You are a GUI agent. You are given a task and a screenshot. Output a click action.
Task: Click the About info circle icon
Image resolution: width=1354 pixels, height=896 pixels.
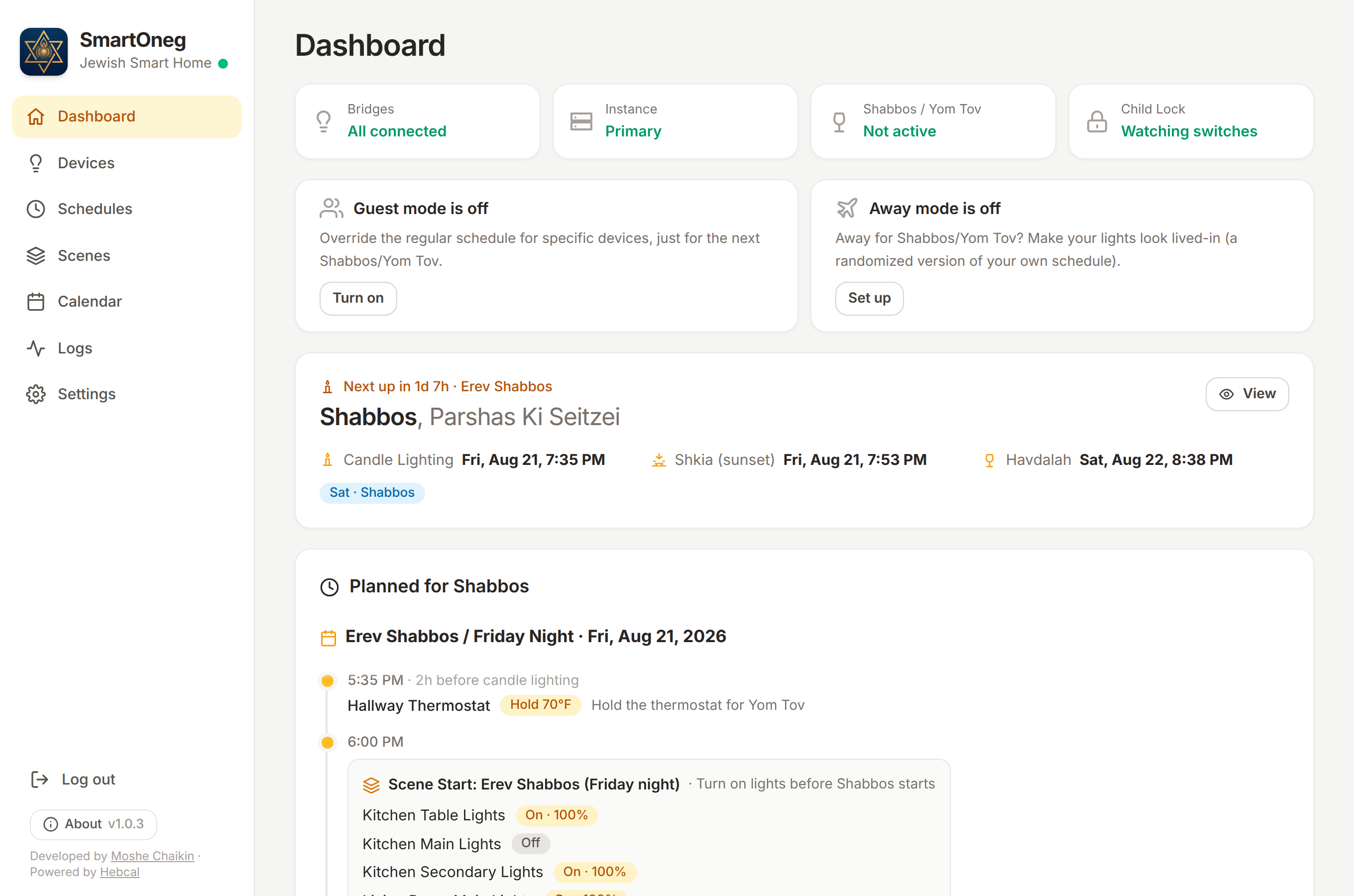pyautogui.click(x=51, y=824)
